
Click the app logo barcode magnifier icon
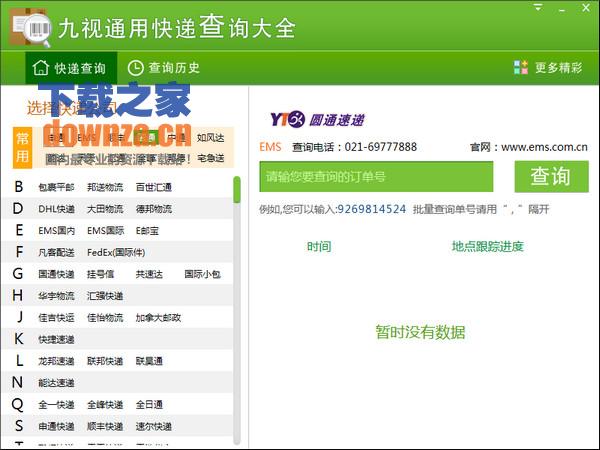[30, 28]
